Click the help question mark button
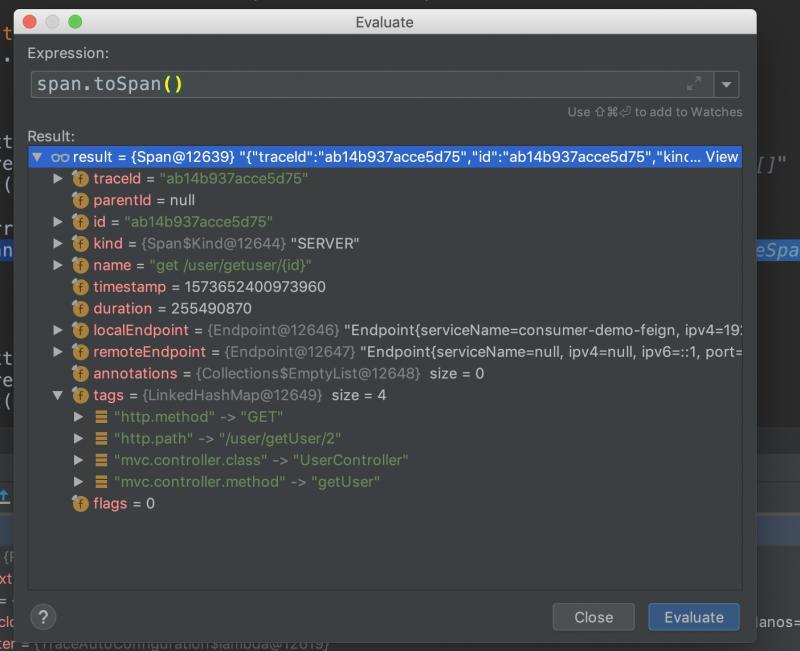 (43, 616)
